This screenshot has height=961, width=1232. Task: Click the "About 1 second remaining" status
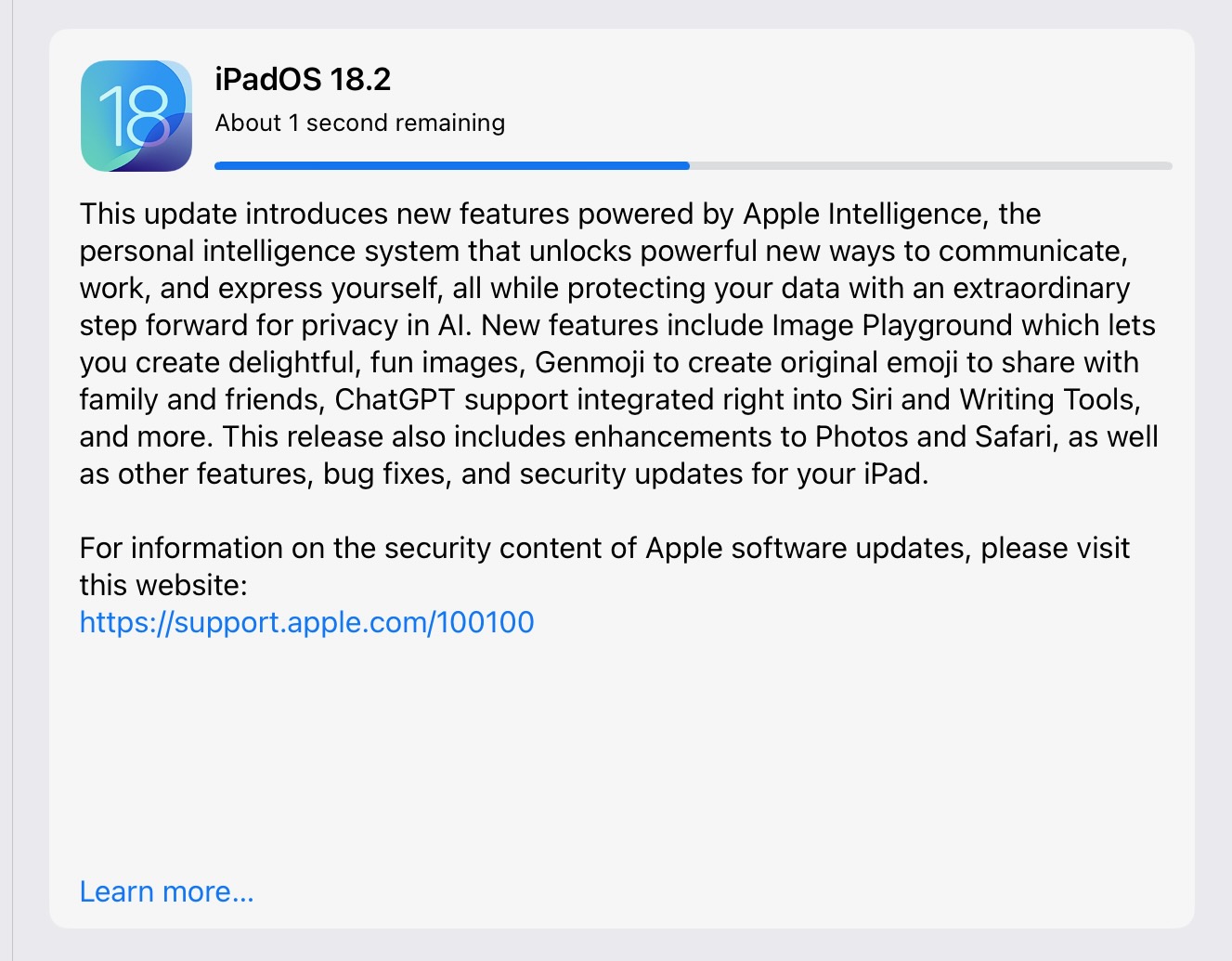(360, 123)
